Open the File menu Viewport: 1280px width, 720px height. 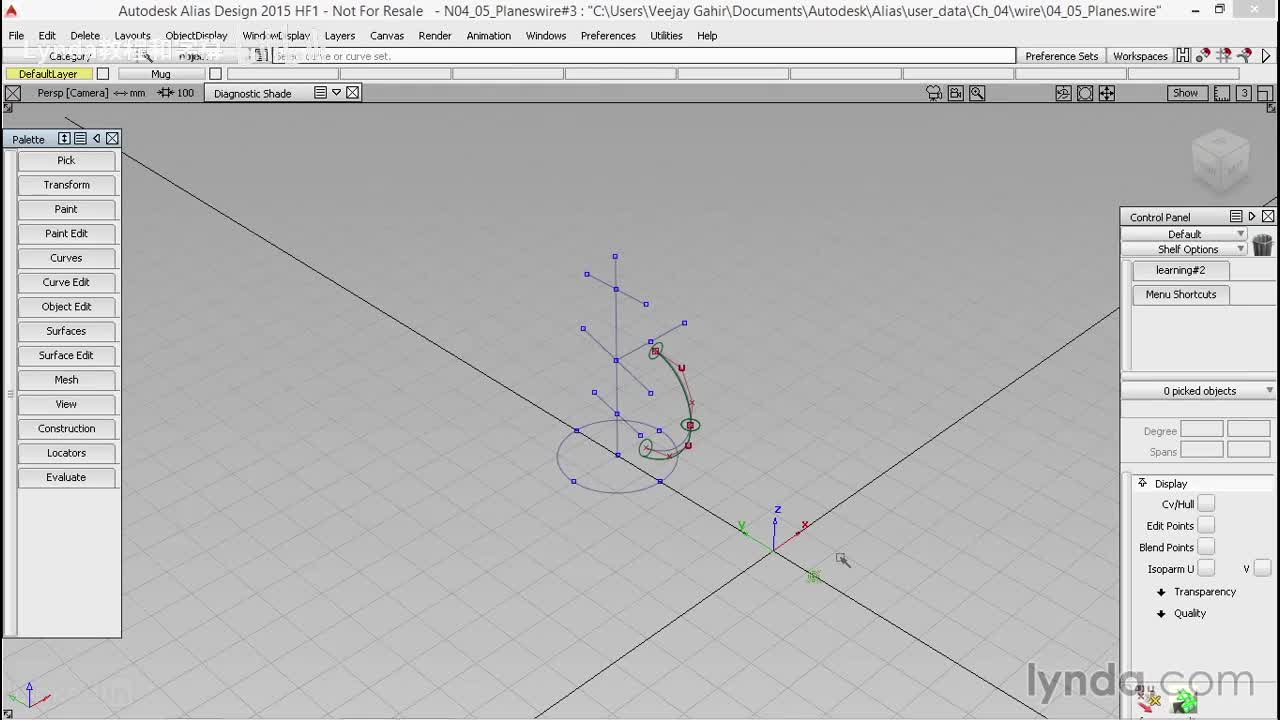[x=17, y=35]
